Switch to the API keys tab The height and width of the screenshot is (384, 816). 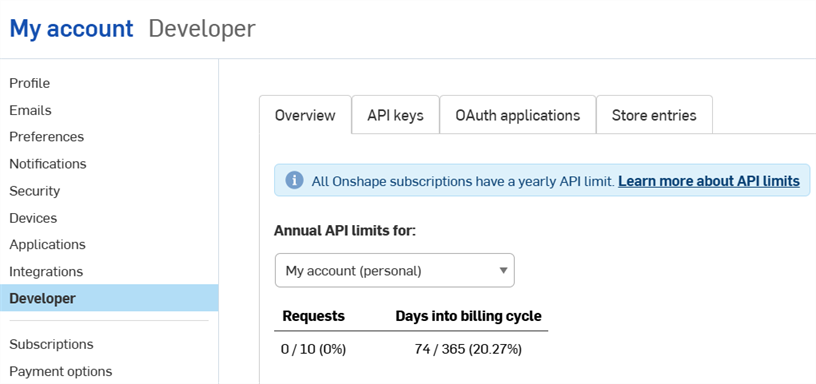pos(396,115)
